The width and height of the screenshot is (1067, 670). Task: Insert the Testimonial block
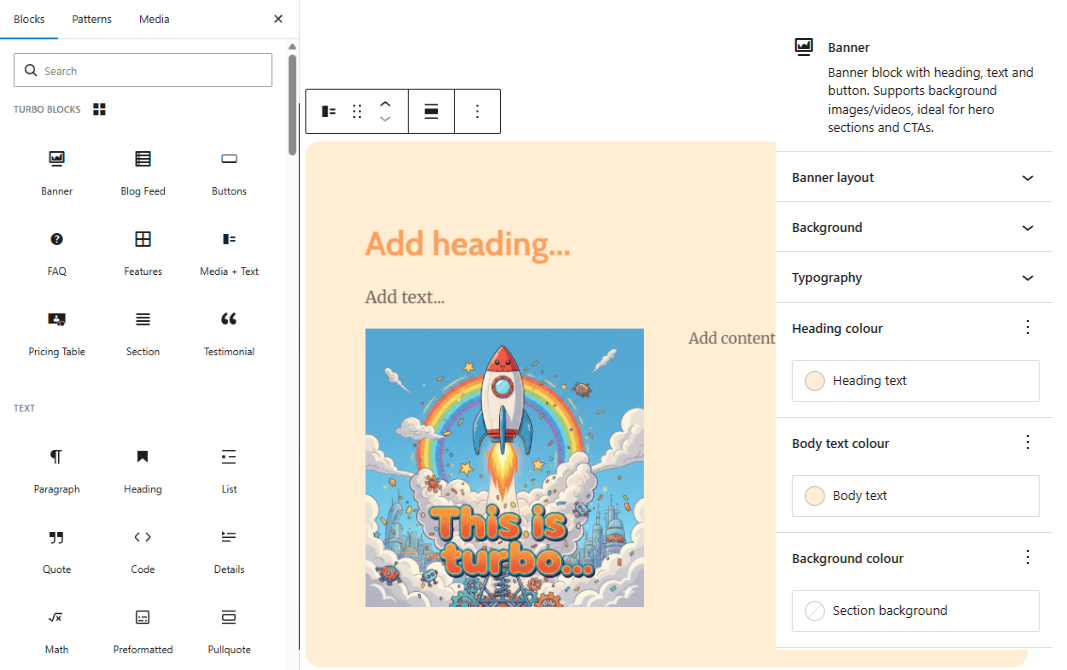pyautogui.click(x=229, y=334)
